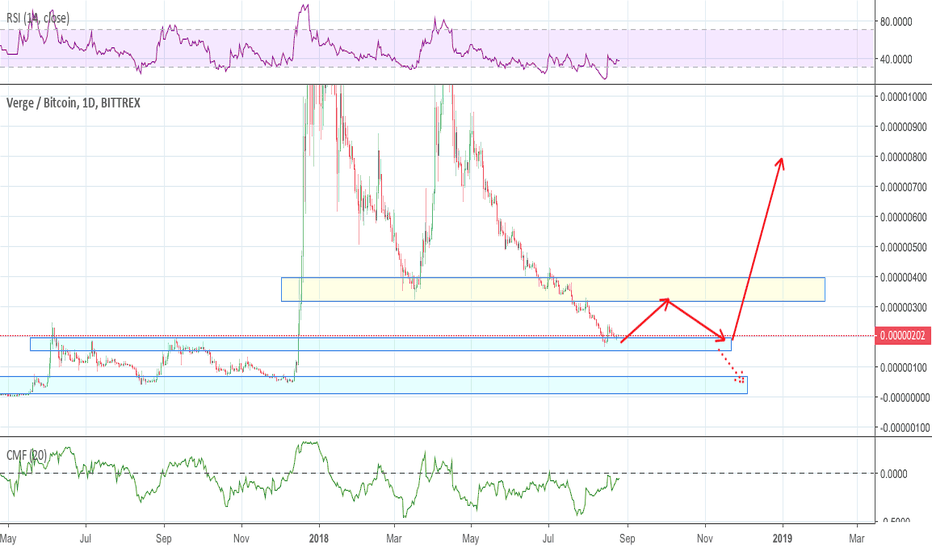932x550 pixels.
Task: Click the 0.00000400 price scale label
Action: click(x=903, y=277)
